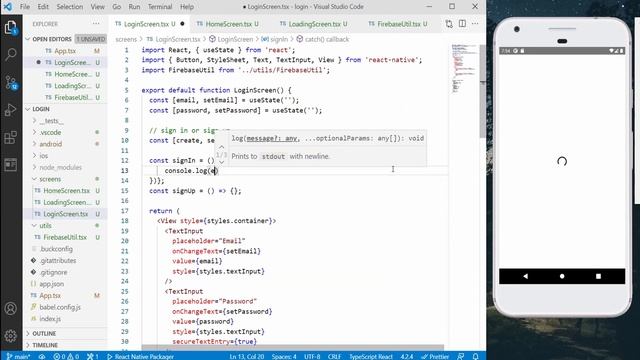Screen dimensions: 640x360
Task: Open the Manage gear menu
Action: (x=11, y=336)
